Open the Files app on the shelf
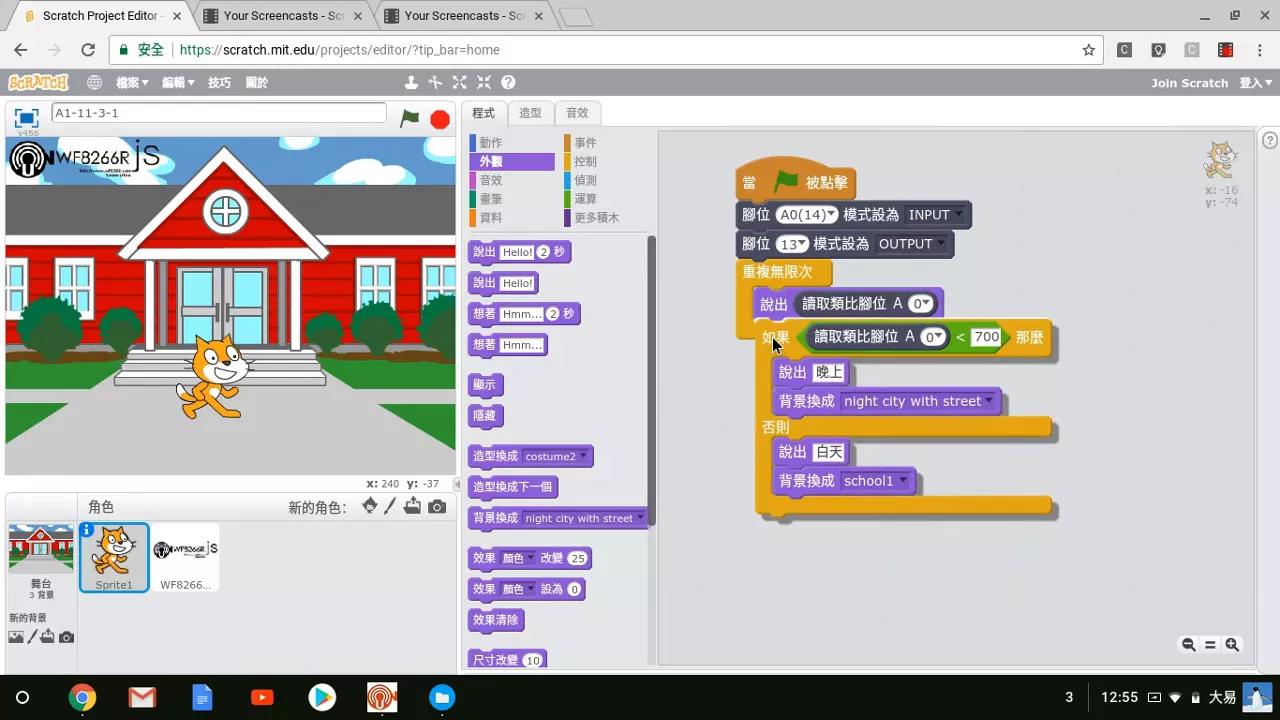The height and width of the screenshot is (720, 1280). 442,697
